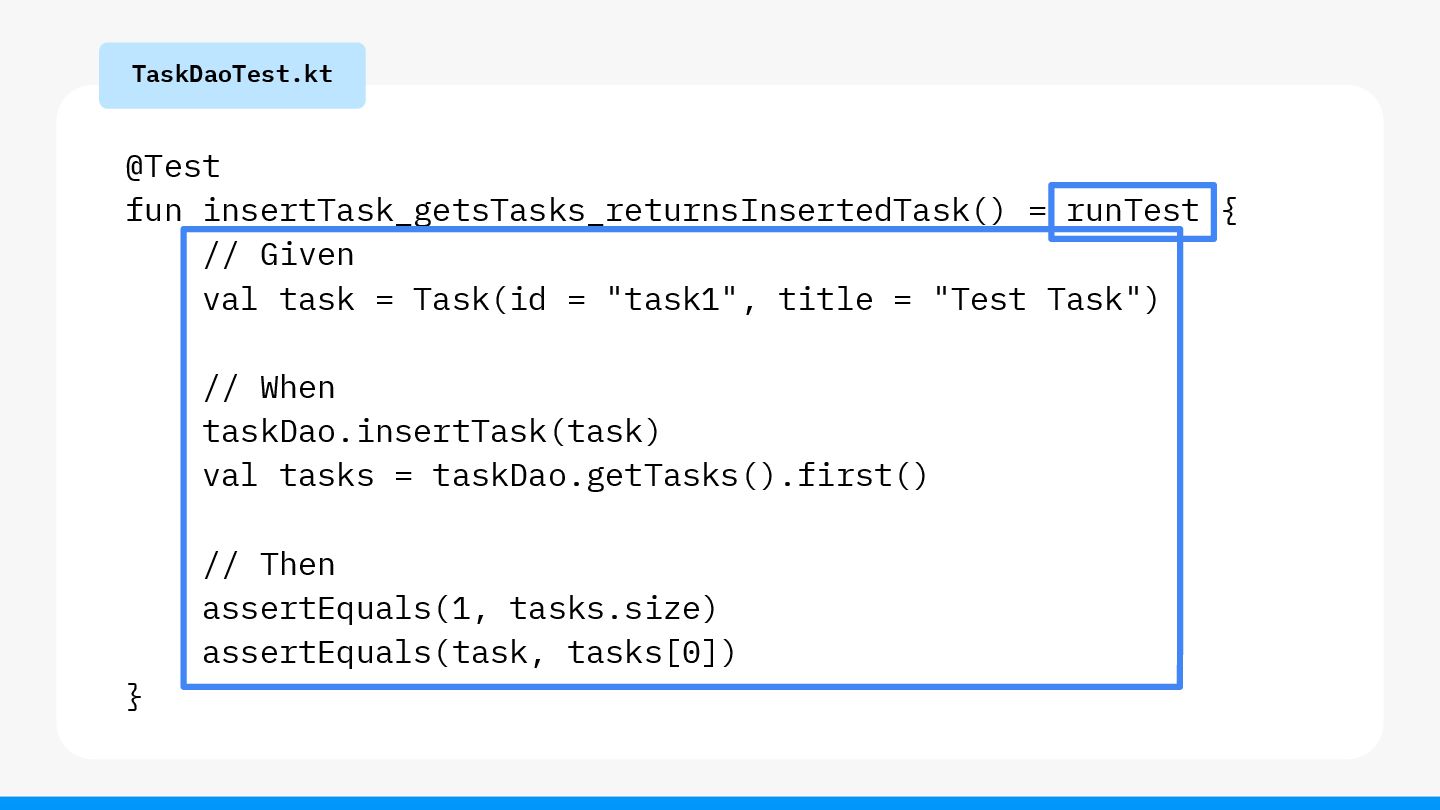Click the // Given comment
1440x810 pixels.
tap(279, 255)
